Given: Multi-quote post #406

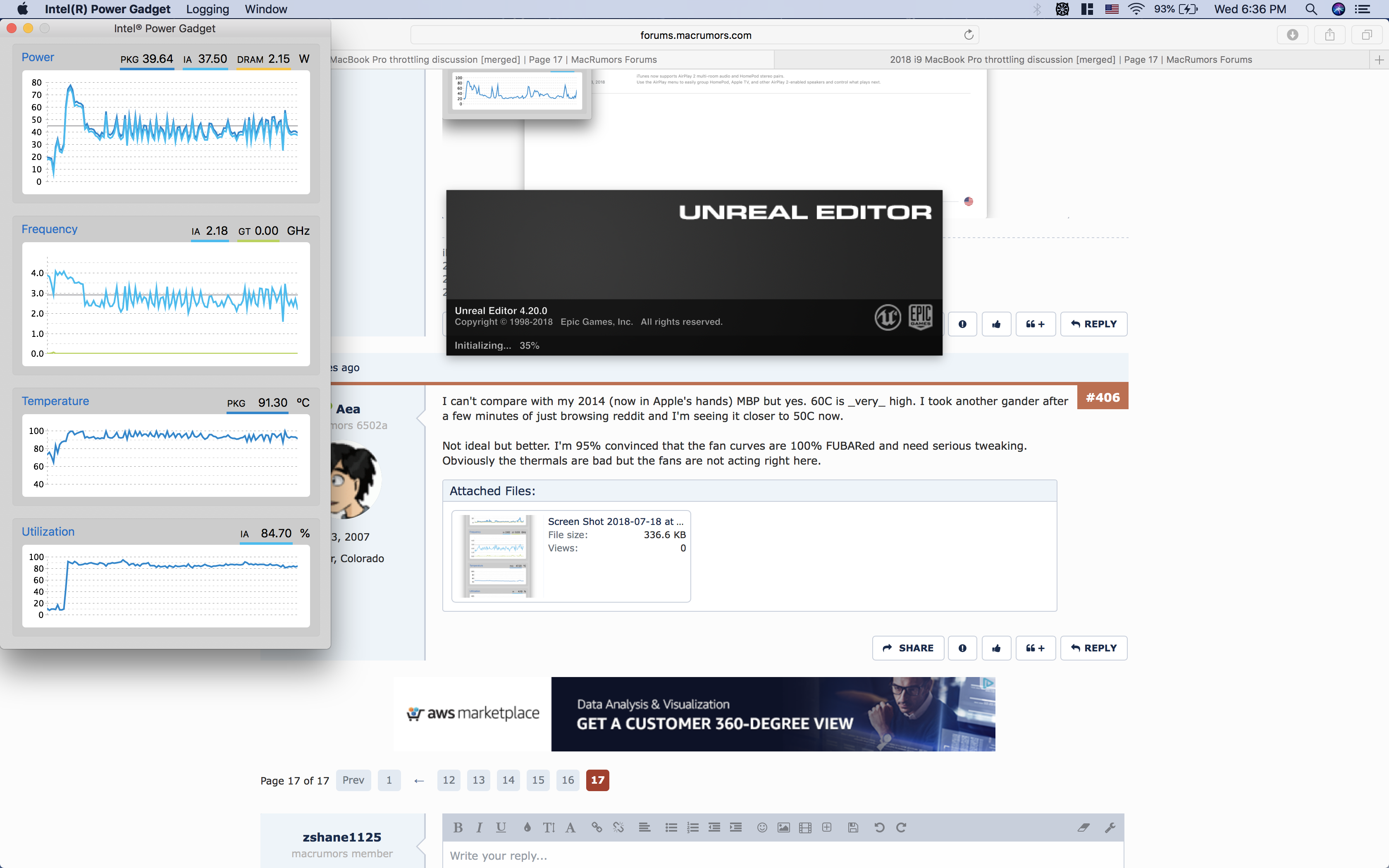Looking at the screenshot, I should click(1036, 648).
